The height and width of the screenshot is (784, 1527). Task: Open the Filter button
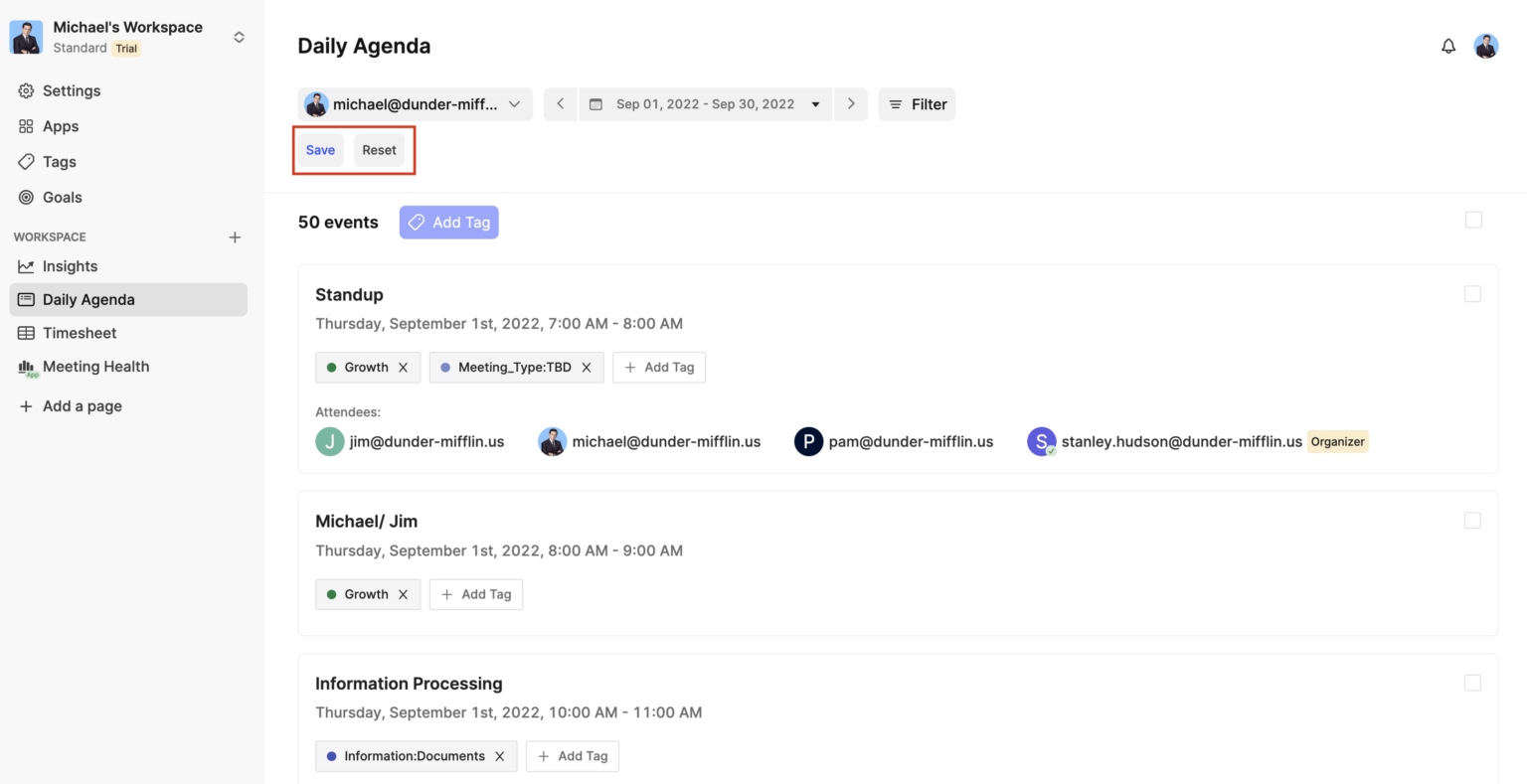tap(917, 104)
